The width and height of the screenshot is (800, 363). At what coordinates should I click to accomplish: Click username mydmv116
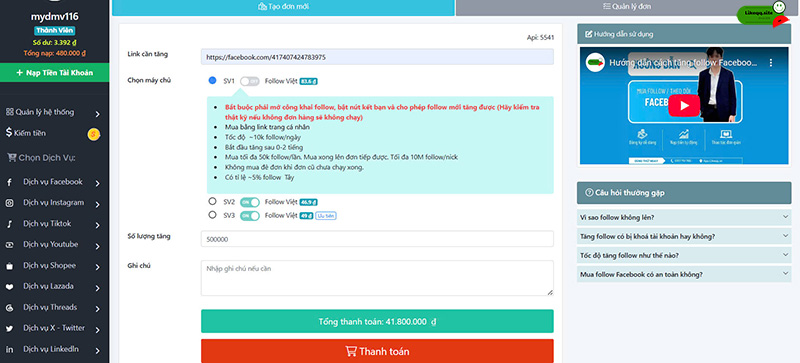55,17
